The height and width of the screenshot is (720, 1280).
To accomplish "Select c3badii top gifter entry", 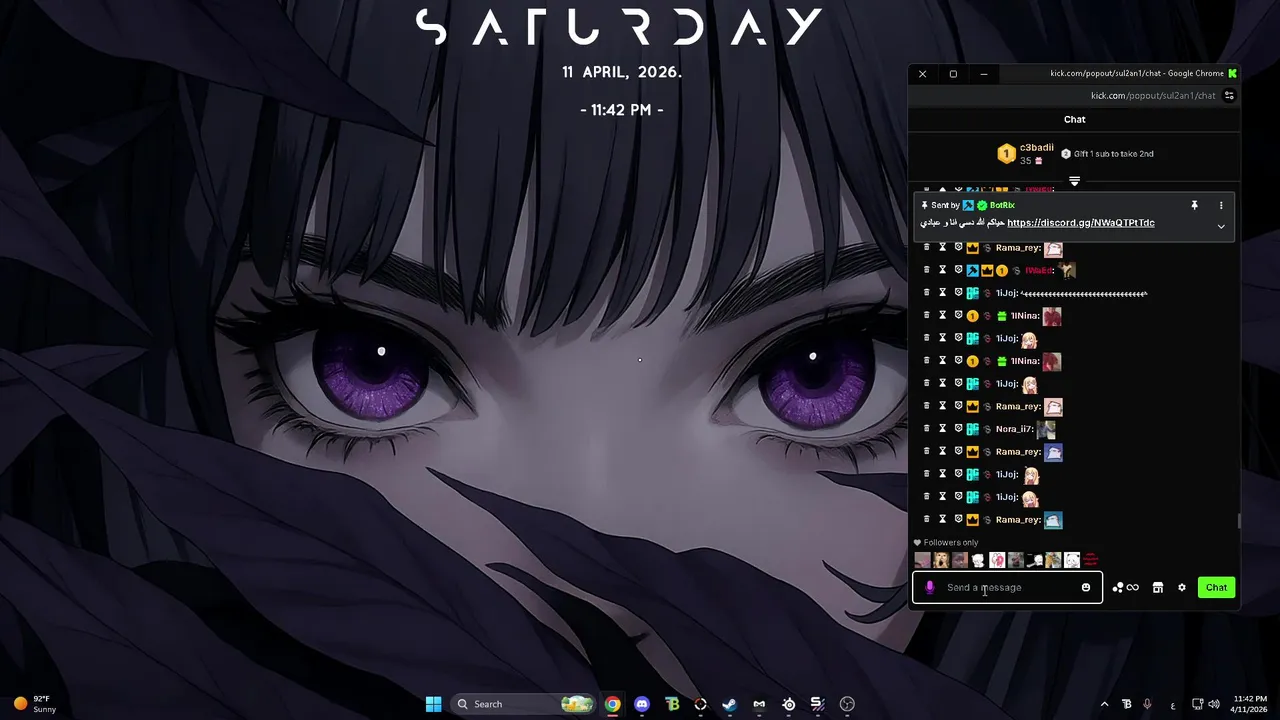I will (1025, 154).
